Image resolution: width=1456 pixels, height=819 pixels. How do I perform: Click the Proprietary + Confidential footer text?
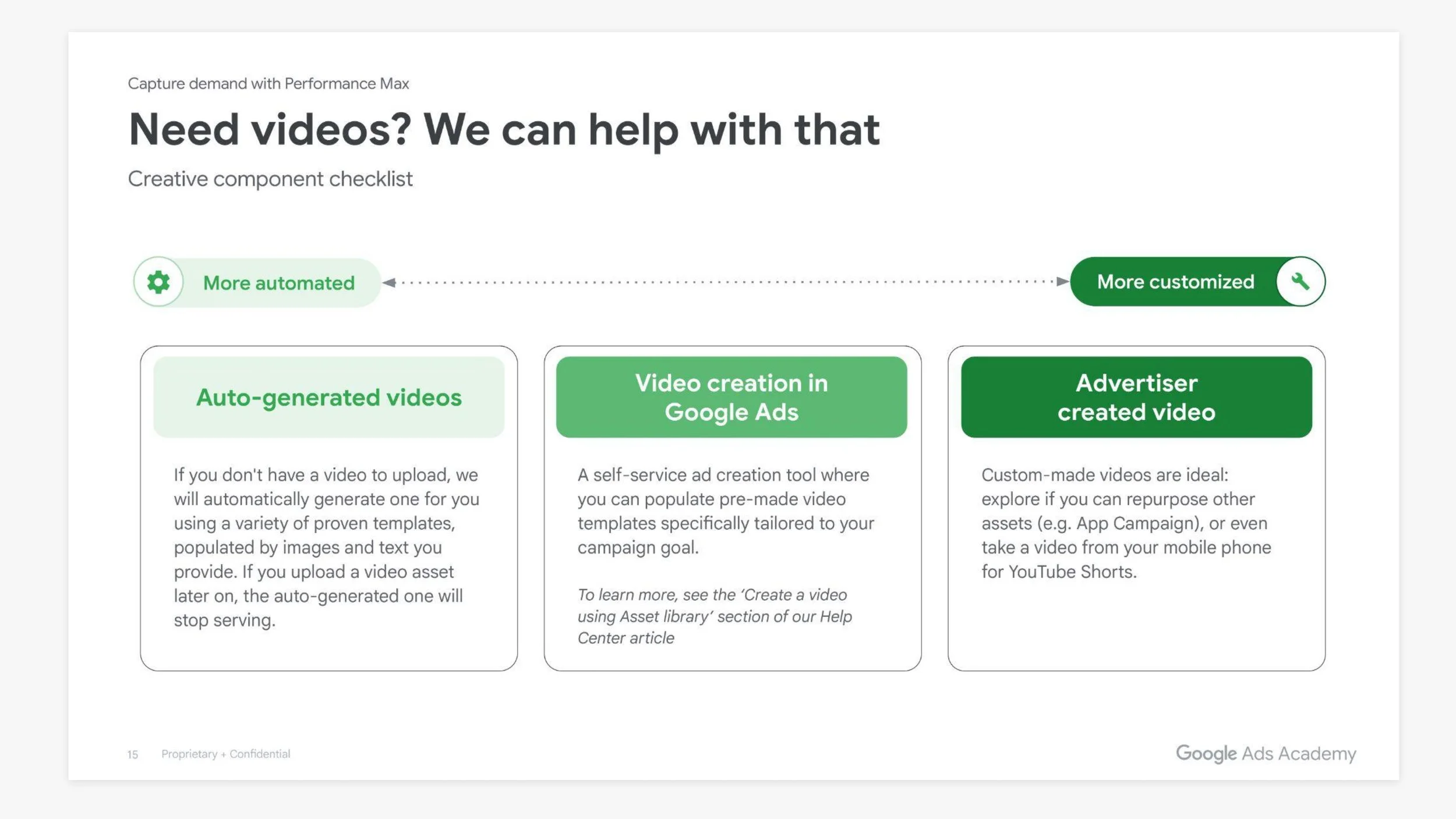(225, 754)
